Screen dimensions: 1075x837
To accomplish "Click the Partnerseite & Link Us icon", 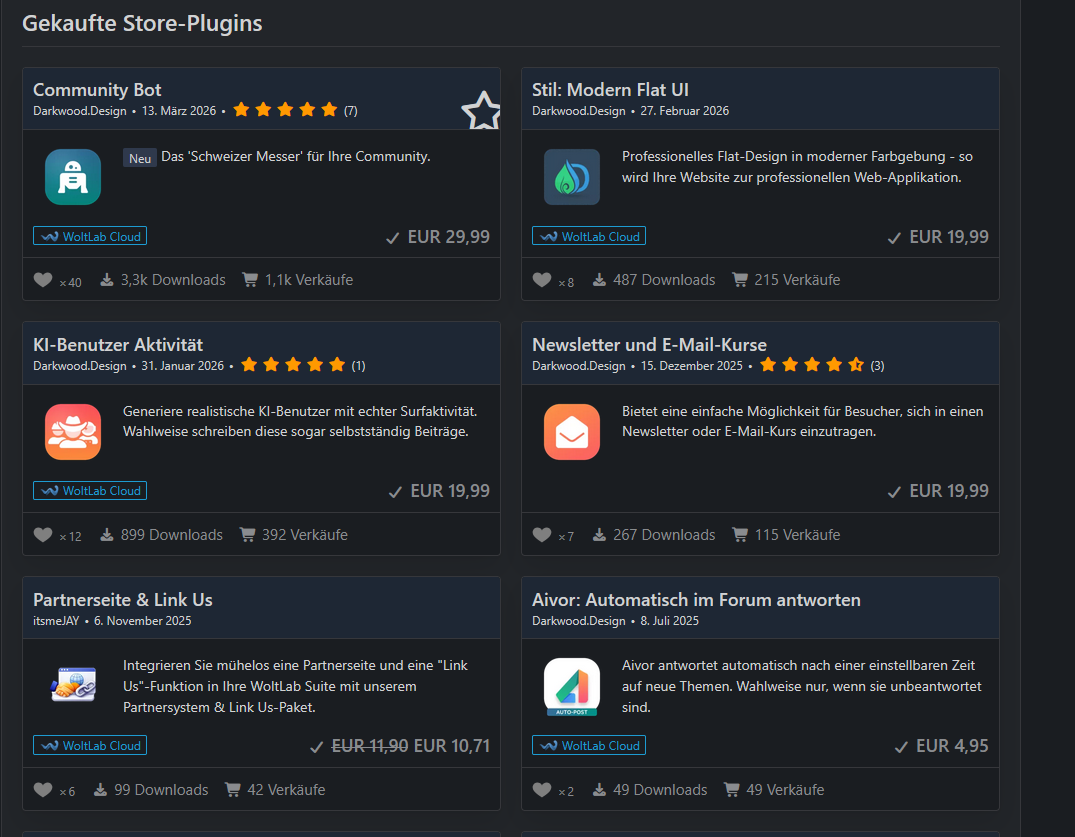I will [x=73, y=686].
